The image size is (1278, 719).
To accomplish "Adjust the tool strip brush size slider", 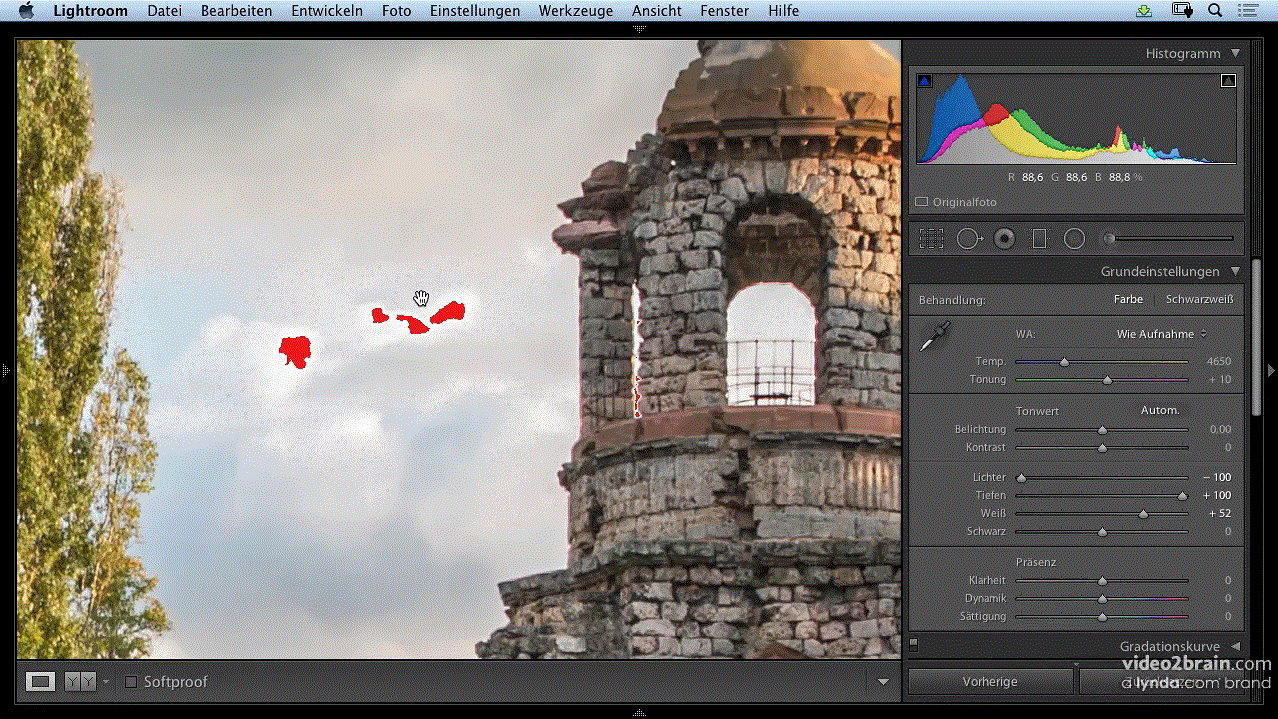I will [x=1108, y=239].
